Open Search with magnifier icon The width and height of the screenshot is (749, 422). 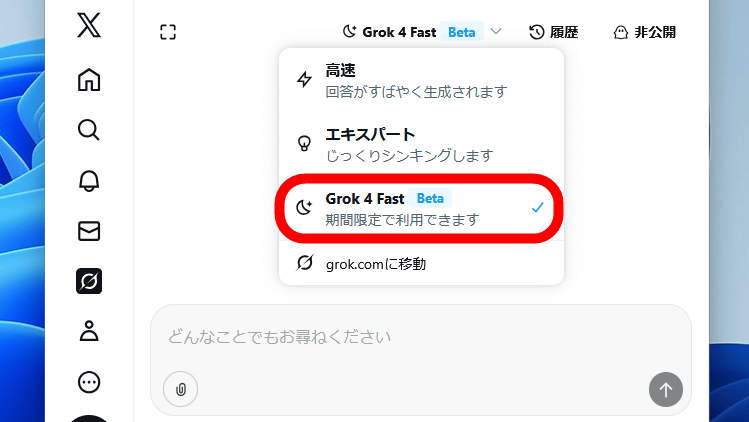tap(89, 130)
